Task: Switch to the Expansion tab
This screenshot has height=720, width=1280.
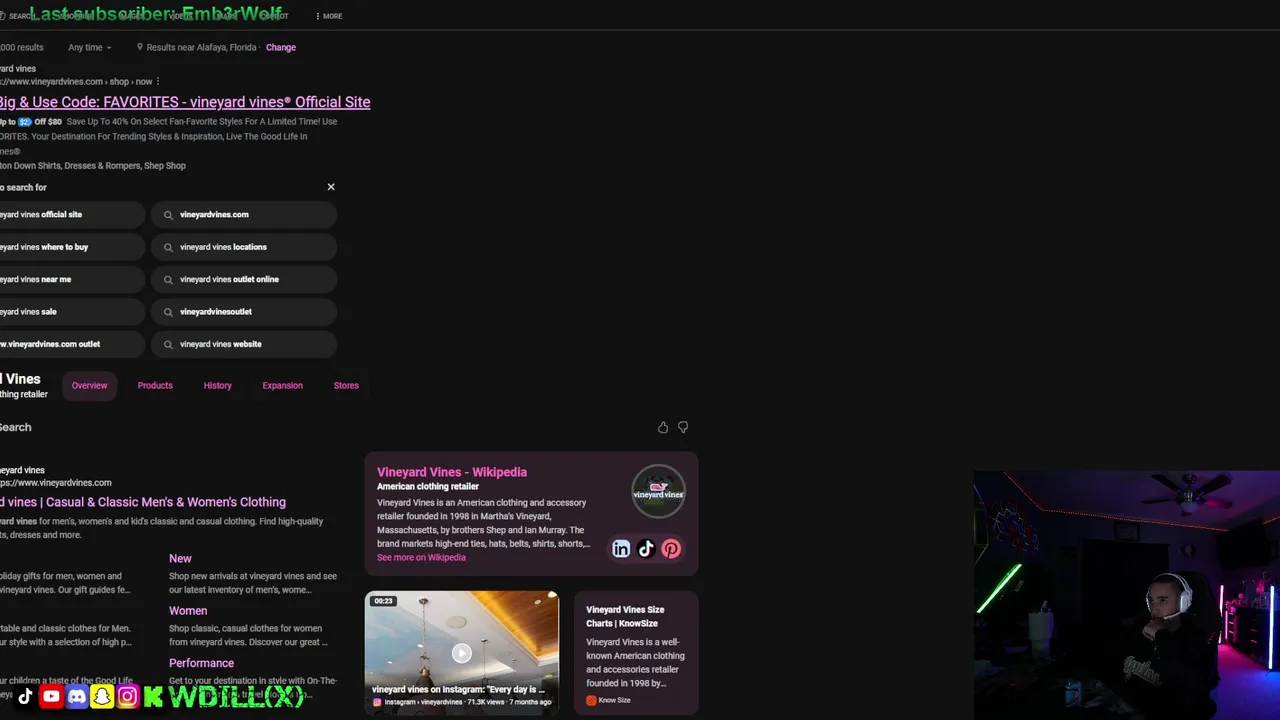Action: pos(282,385)
